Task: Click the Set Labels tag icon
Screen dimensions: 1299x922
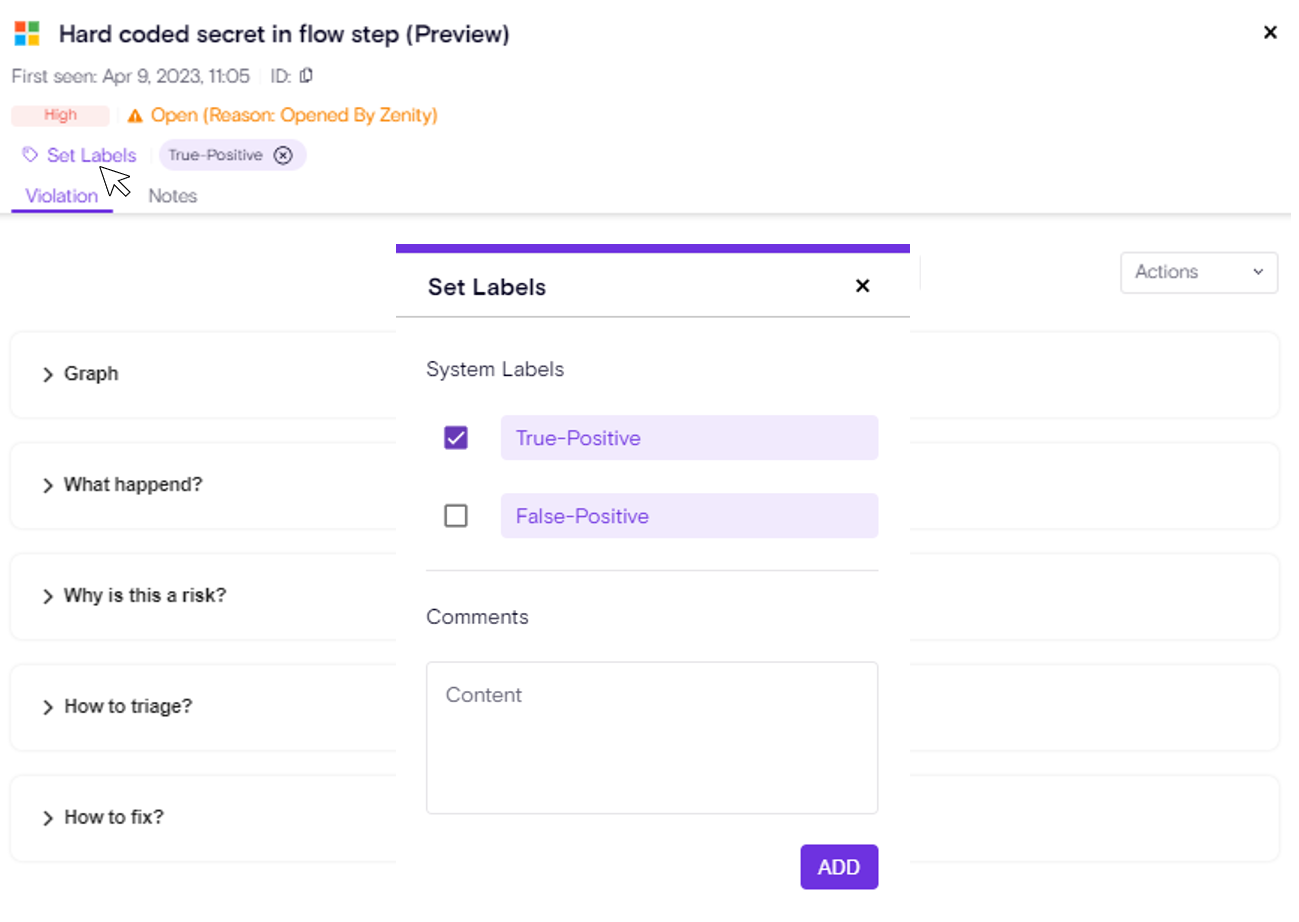Action: tap(30, 155)
